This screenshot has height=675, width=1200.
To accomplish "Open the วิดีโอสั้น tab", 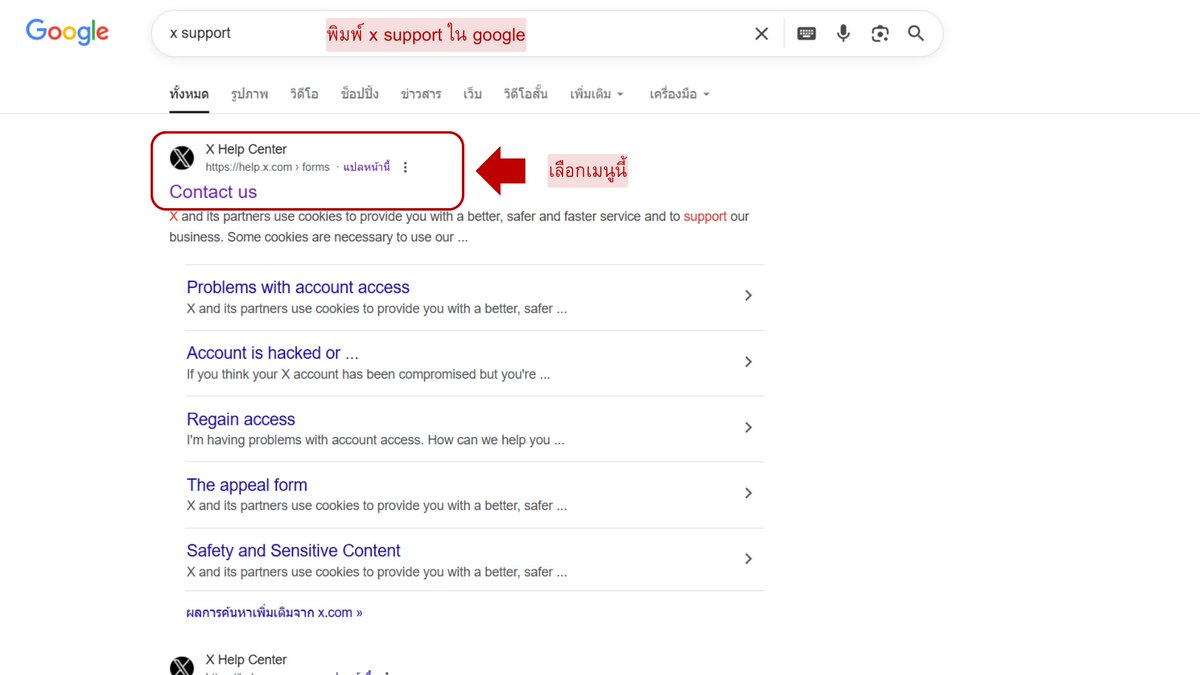I will [x=526, y=94].
